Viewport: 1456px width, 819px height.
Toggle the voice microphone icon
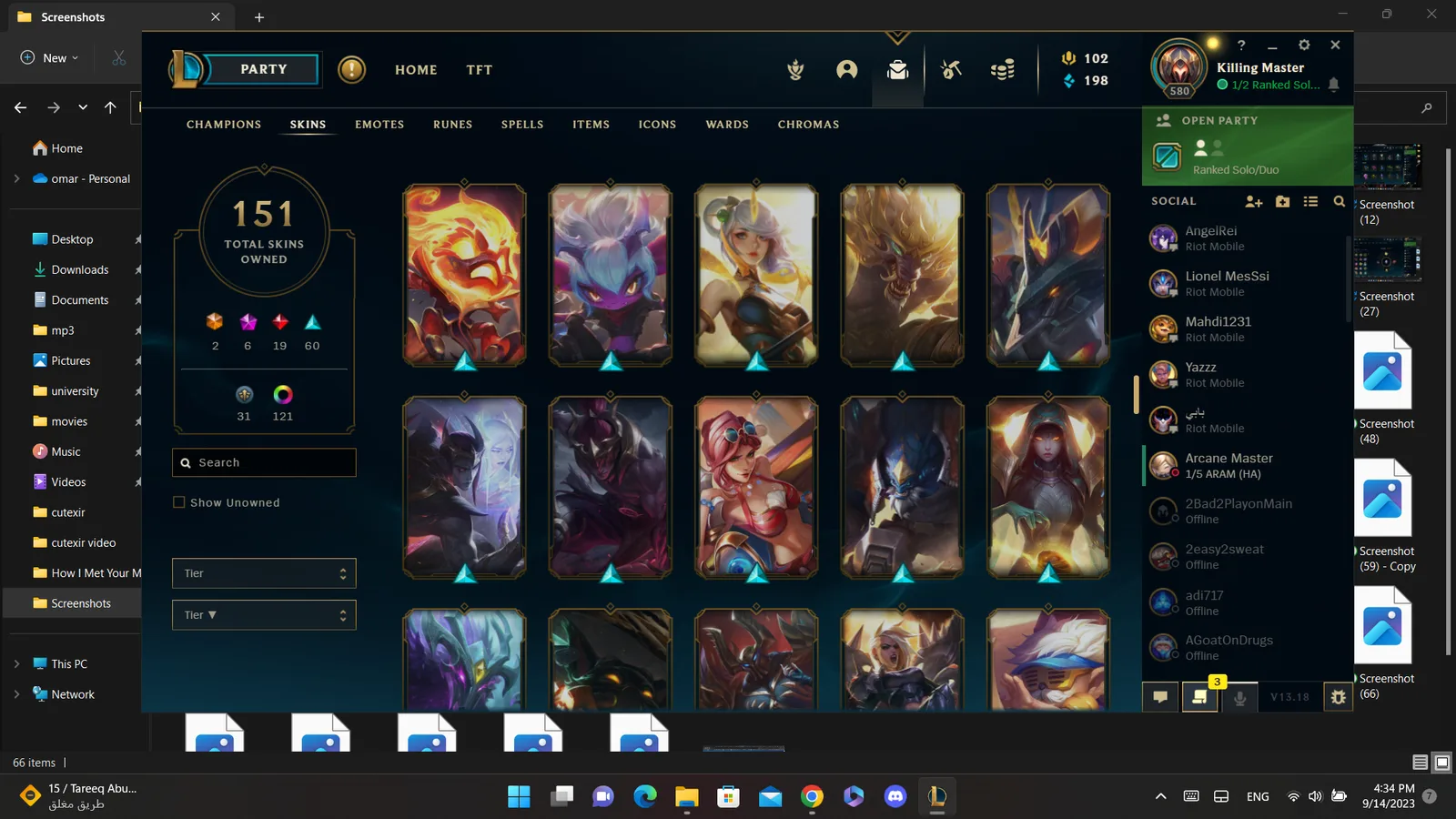tap(1239, 697)
